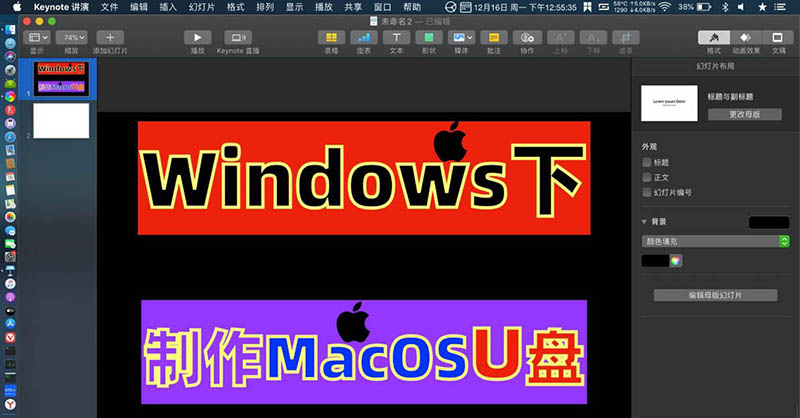Open the 编辑 menu
Image resolution: width=800 pixels, height=418 pixels.
click(139, 7)
